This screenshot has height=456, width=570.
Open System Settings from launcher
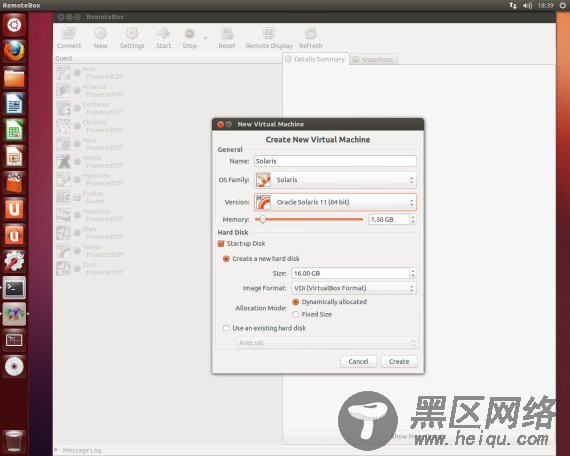[14, 261]
